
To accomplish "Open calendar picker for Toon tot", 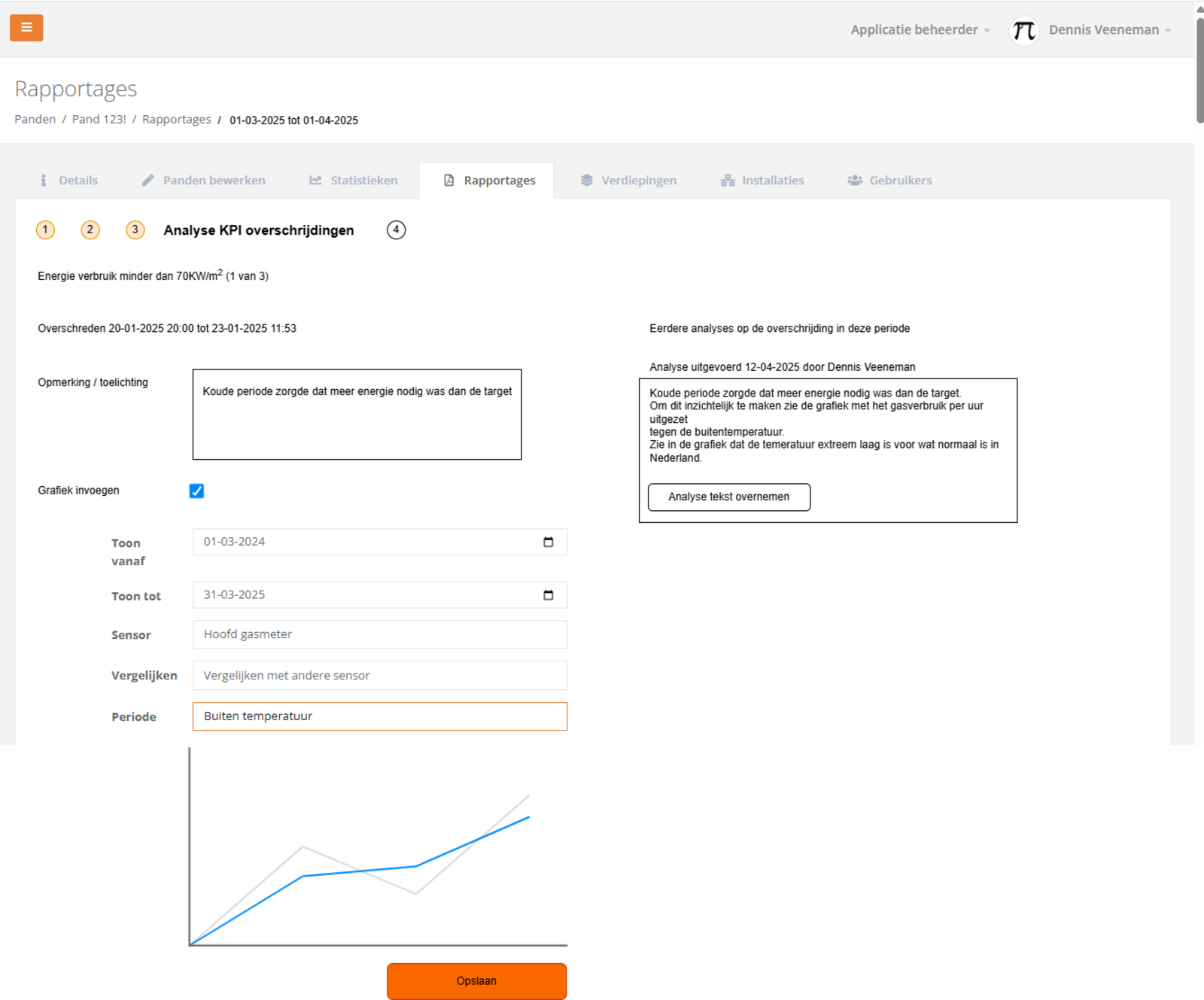I will pos(549,595).
